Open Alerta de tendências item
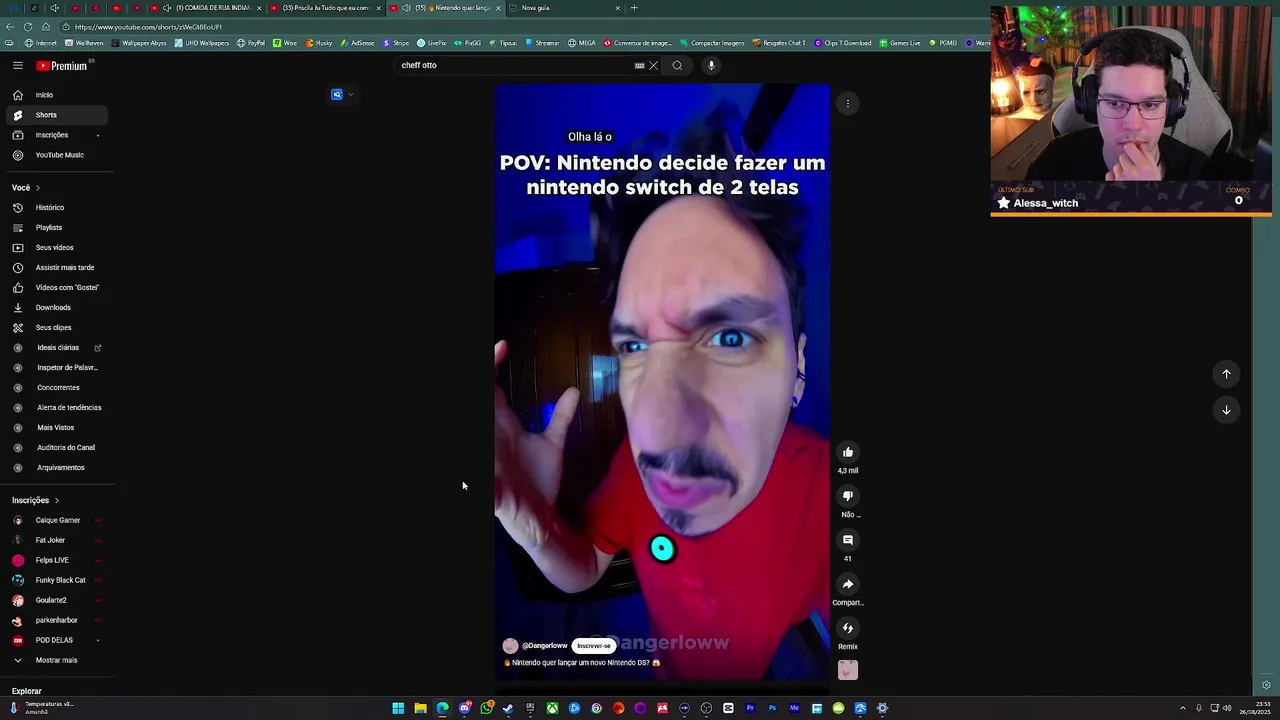The height and width of the screenshot is (720, 1280). [55, 408]
